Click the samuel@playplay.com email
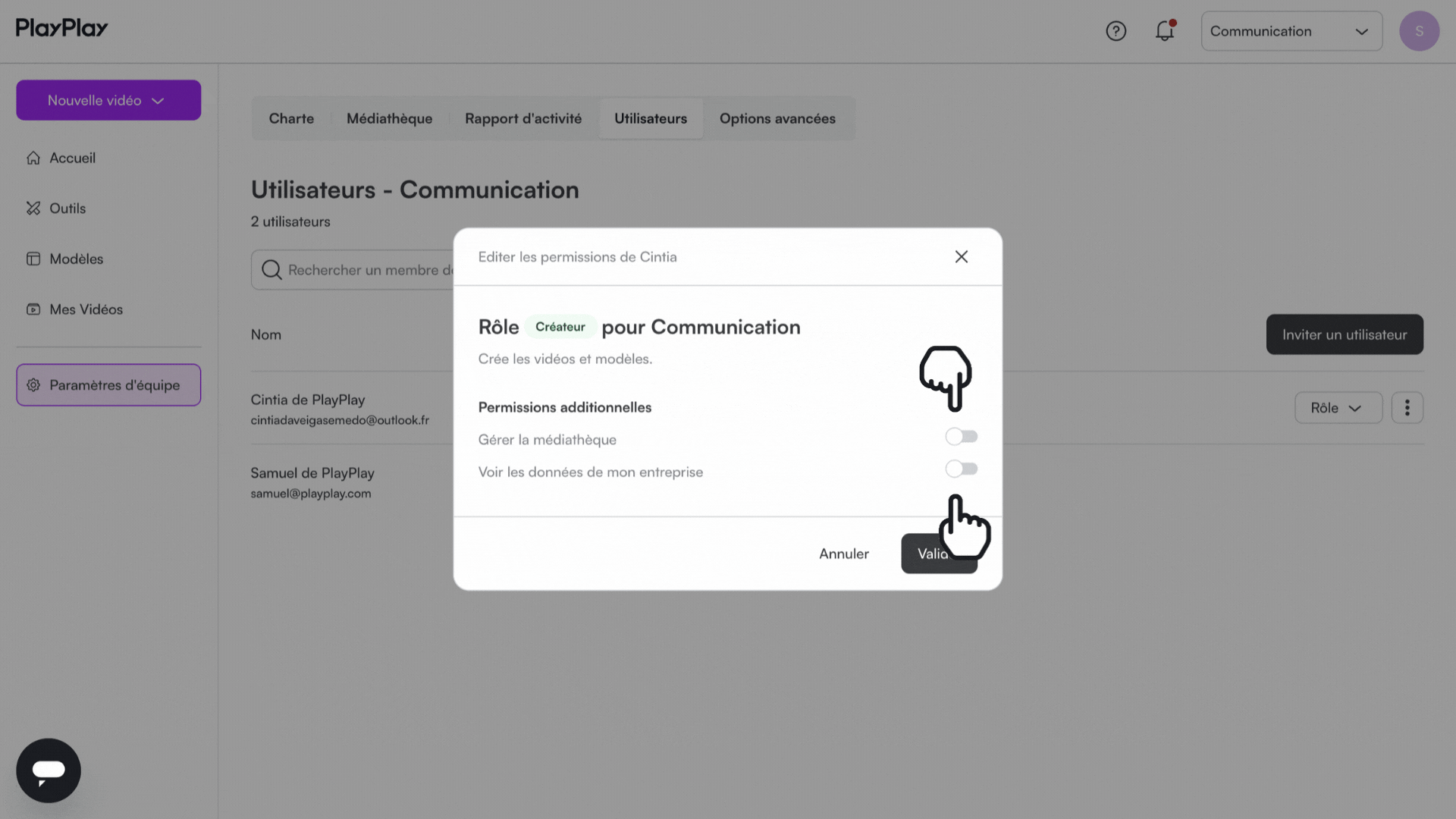The width and height of the screenshot is (1456, 819). point(311,494)
